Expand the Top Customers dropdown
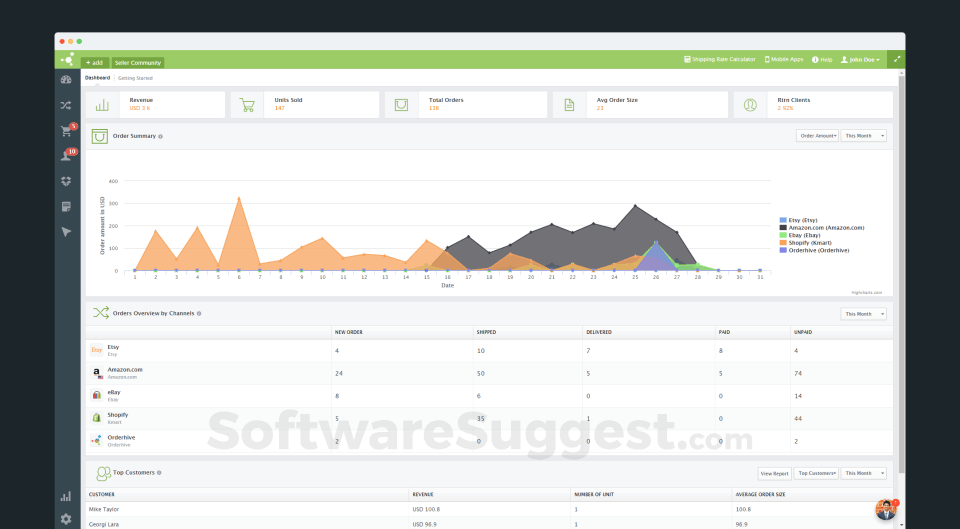 click(x=816, y=473)
